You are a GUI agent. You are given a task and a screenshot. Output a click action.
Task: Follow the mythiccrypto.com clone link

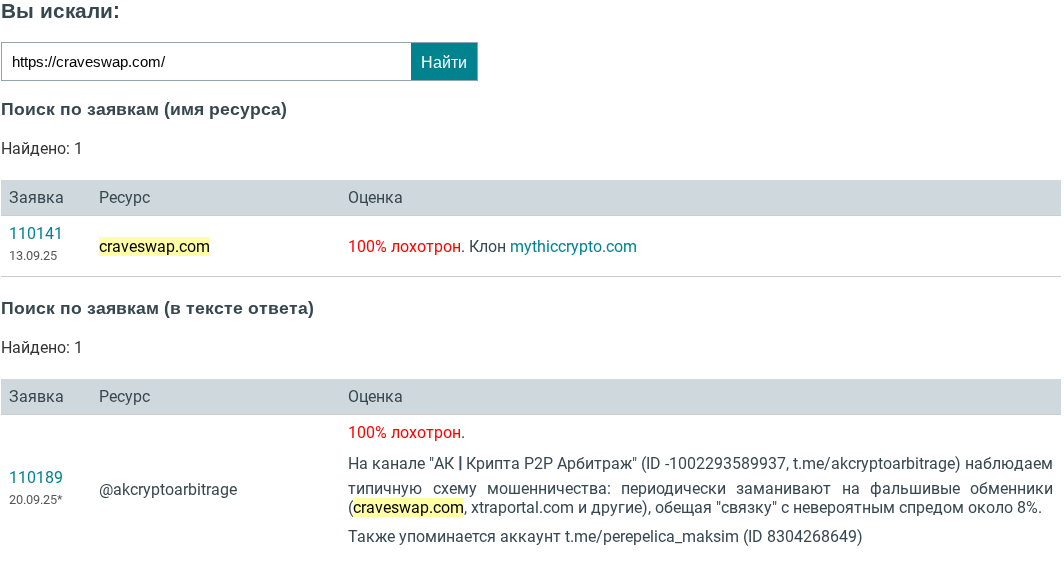pos(573,246)
